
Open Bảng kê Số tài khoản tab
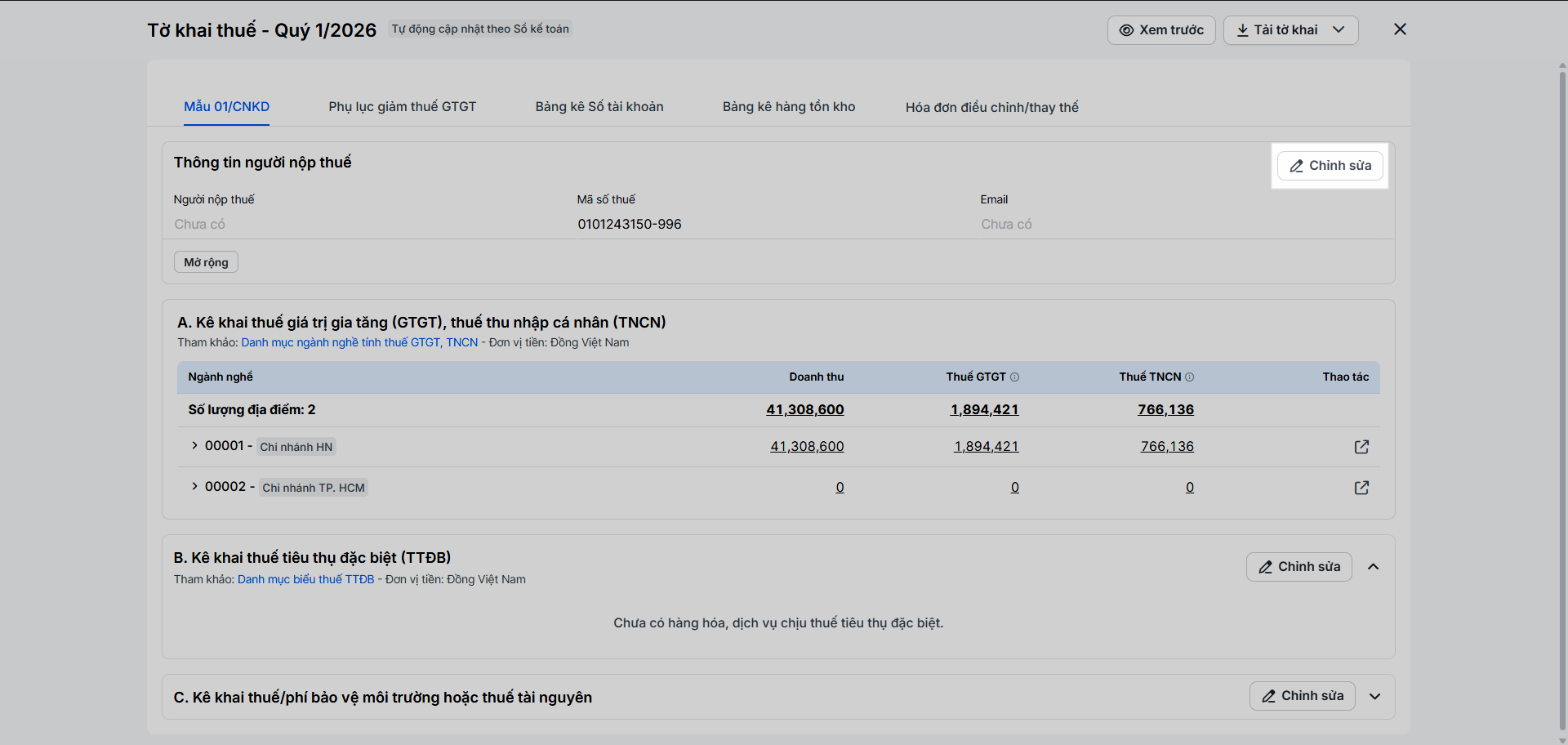click(599, 107)
